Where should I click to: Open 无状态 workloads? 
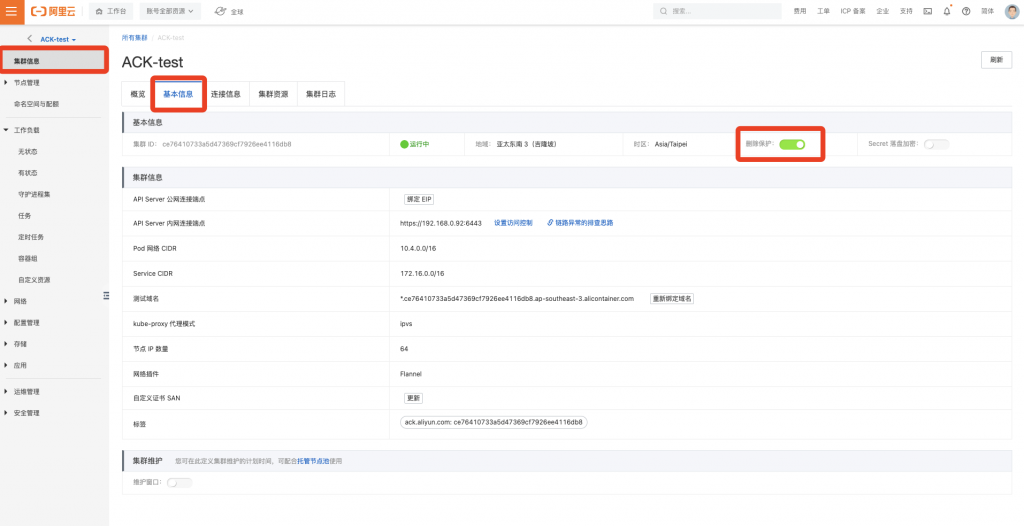(27, 152)
